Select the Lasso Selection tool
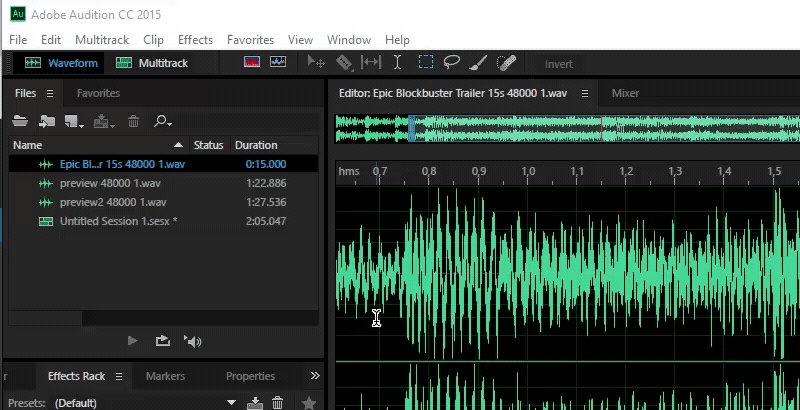The image size is (800, 410). pos(452,63)
